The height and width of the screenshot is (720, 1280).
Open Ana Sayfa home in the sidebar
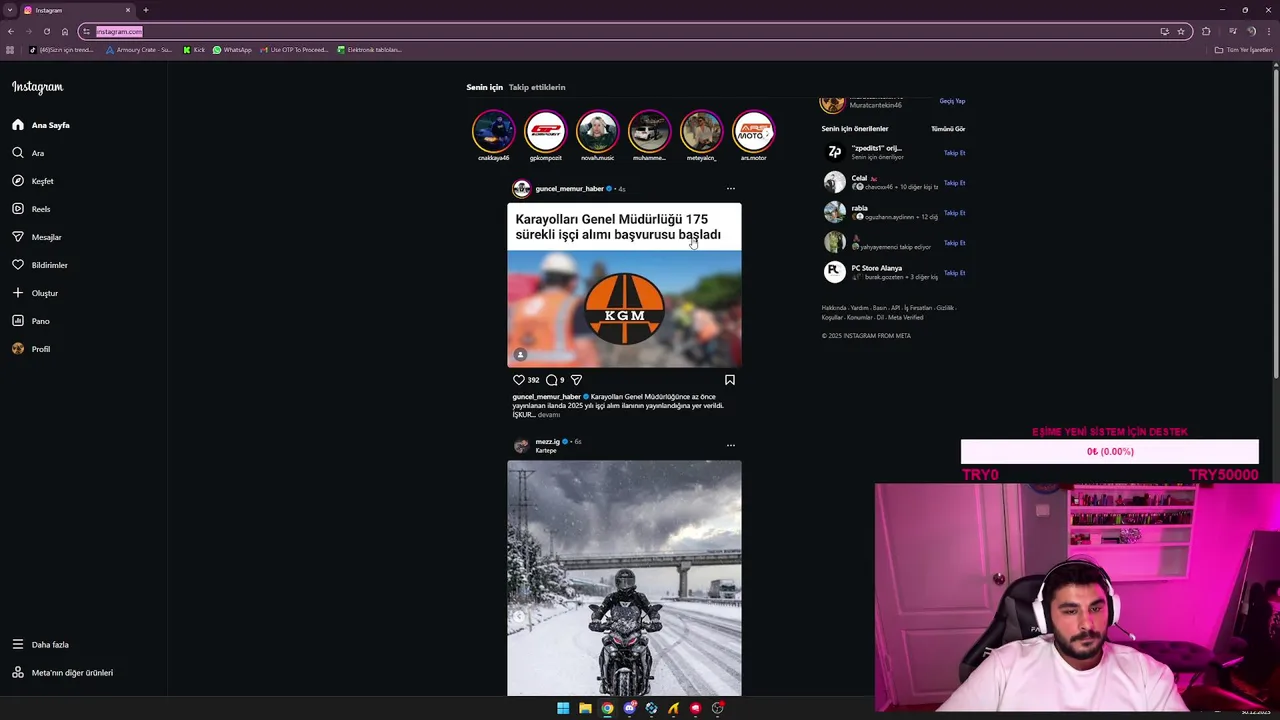[41, 125]
